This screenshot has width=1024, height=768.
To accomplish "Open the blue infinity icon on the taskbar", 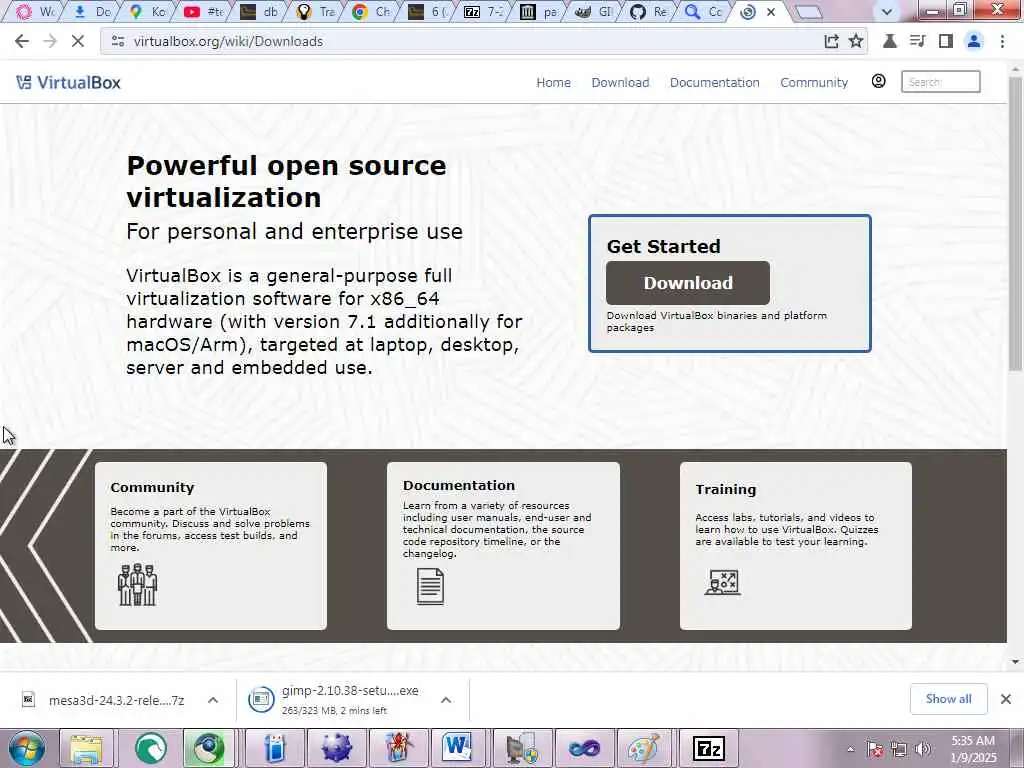I will [584, 748].
